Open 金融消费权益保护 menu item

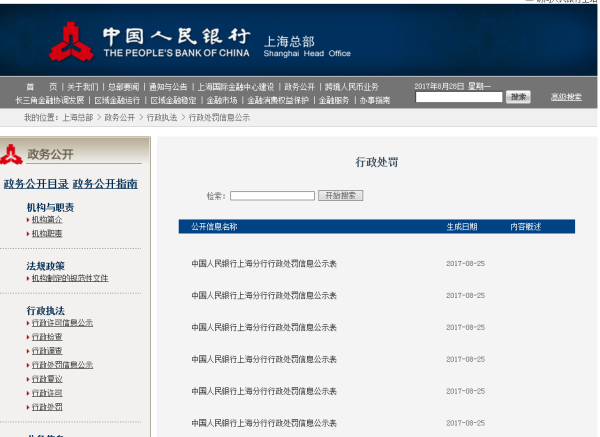pos(278,100)
